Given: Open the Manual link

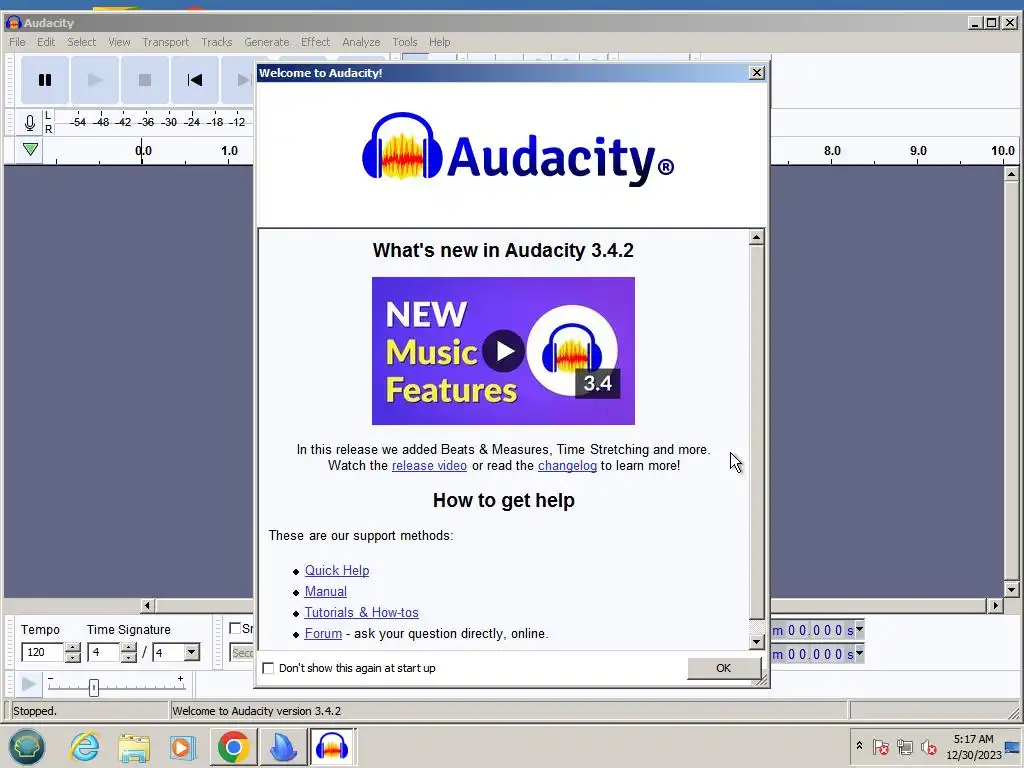Looking at the screenshot, I should pos(325,591).
